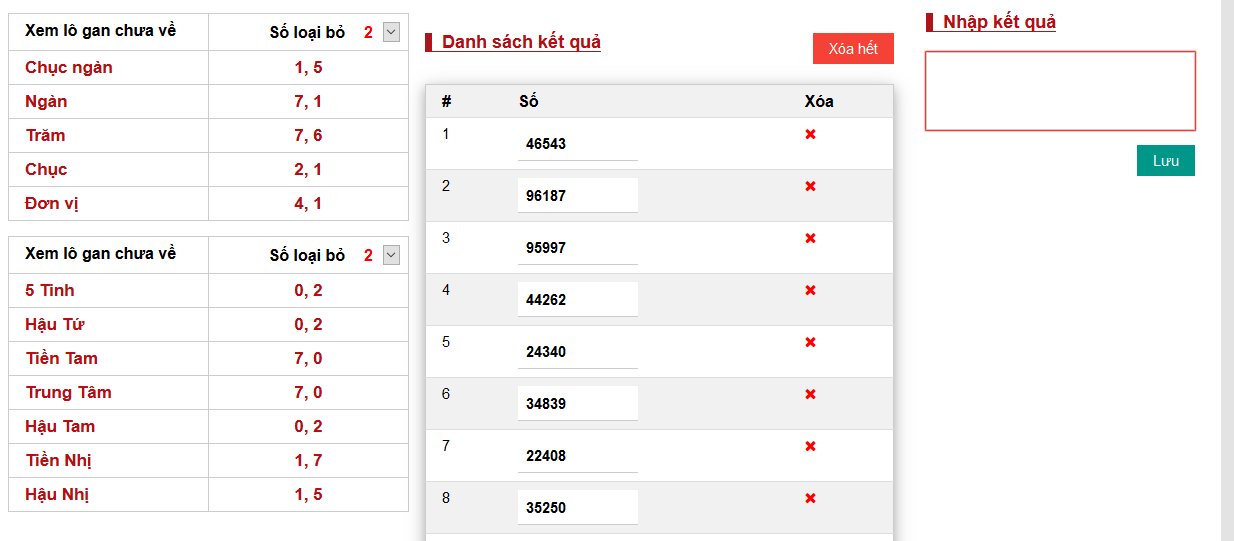Remove result 24340 using delete icon
The image size is (1234, 541).
pos(810,342)
